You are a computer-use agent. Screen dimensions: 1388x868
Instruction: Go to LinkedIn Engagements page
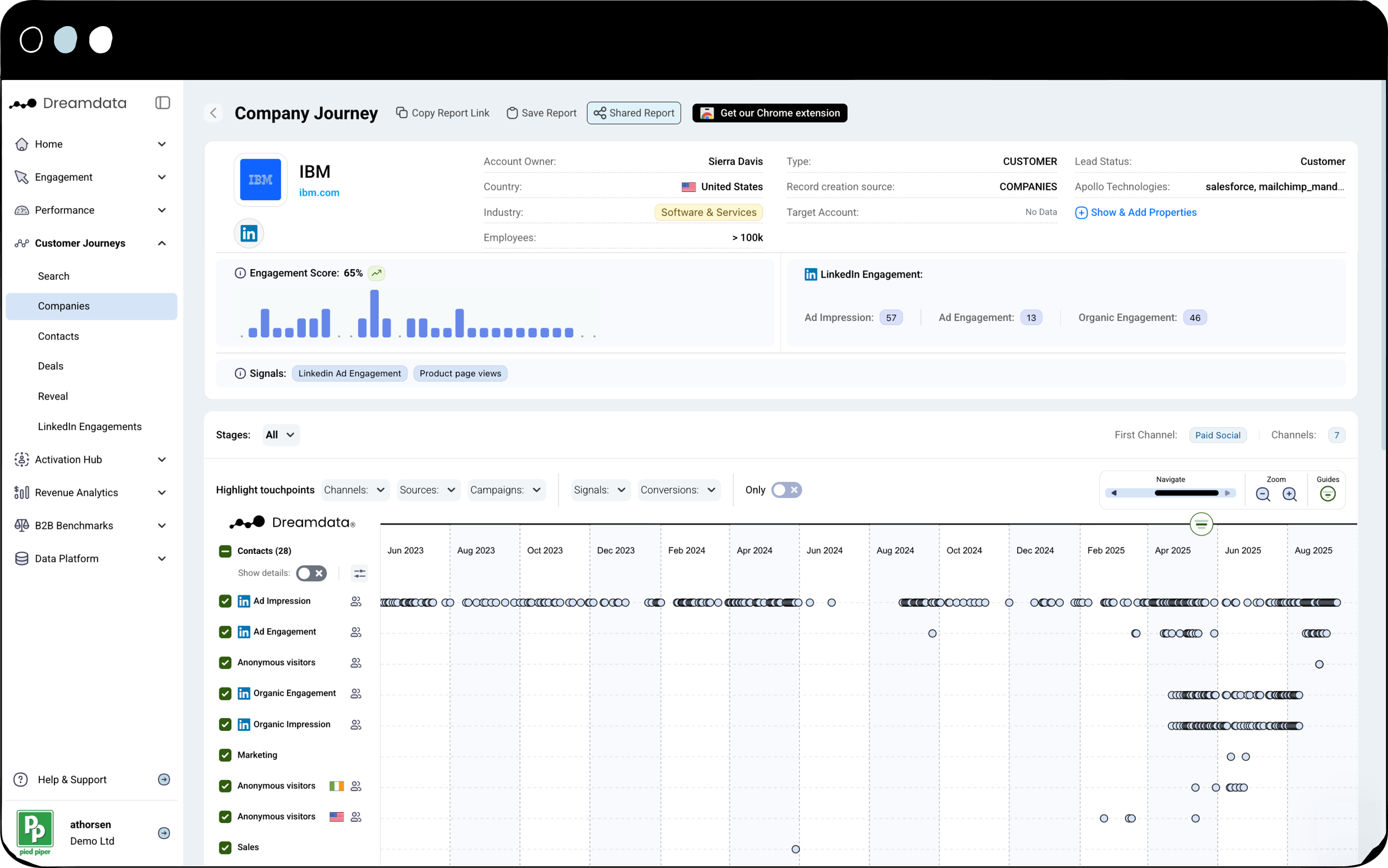tap(89, 427)
